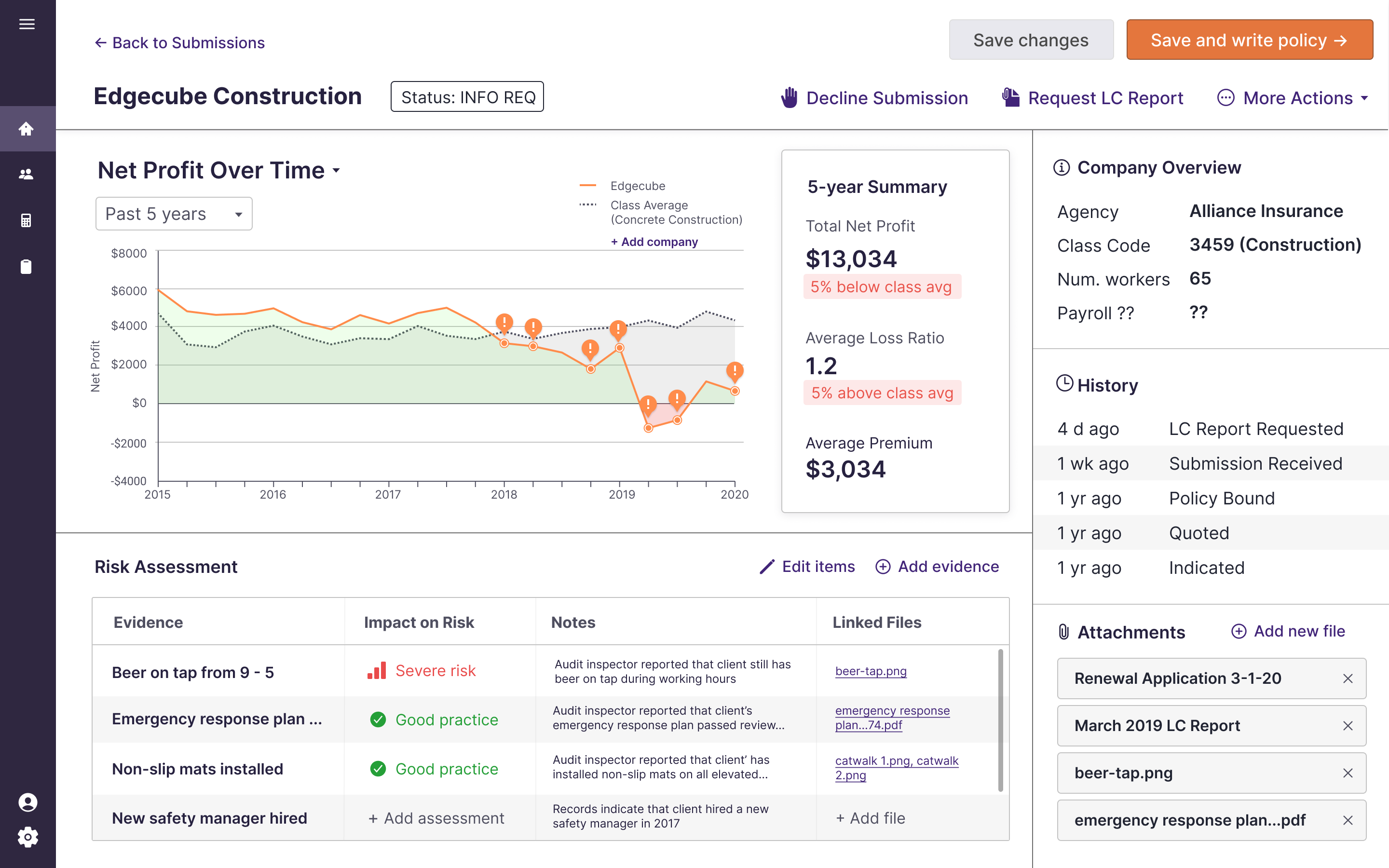Click the Company Overview info icon

click(1061, 168)
